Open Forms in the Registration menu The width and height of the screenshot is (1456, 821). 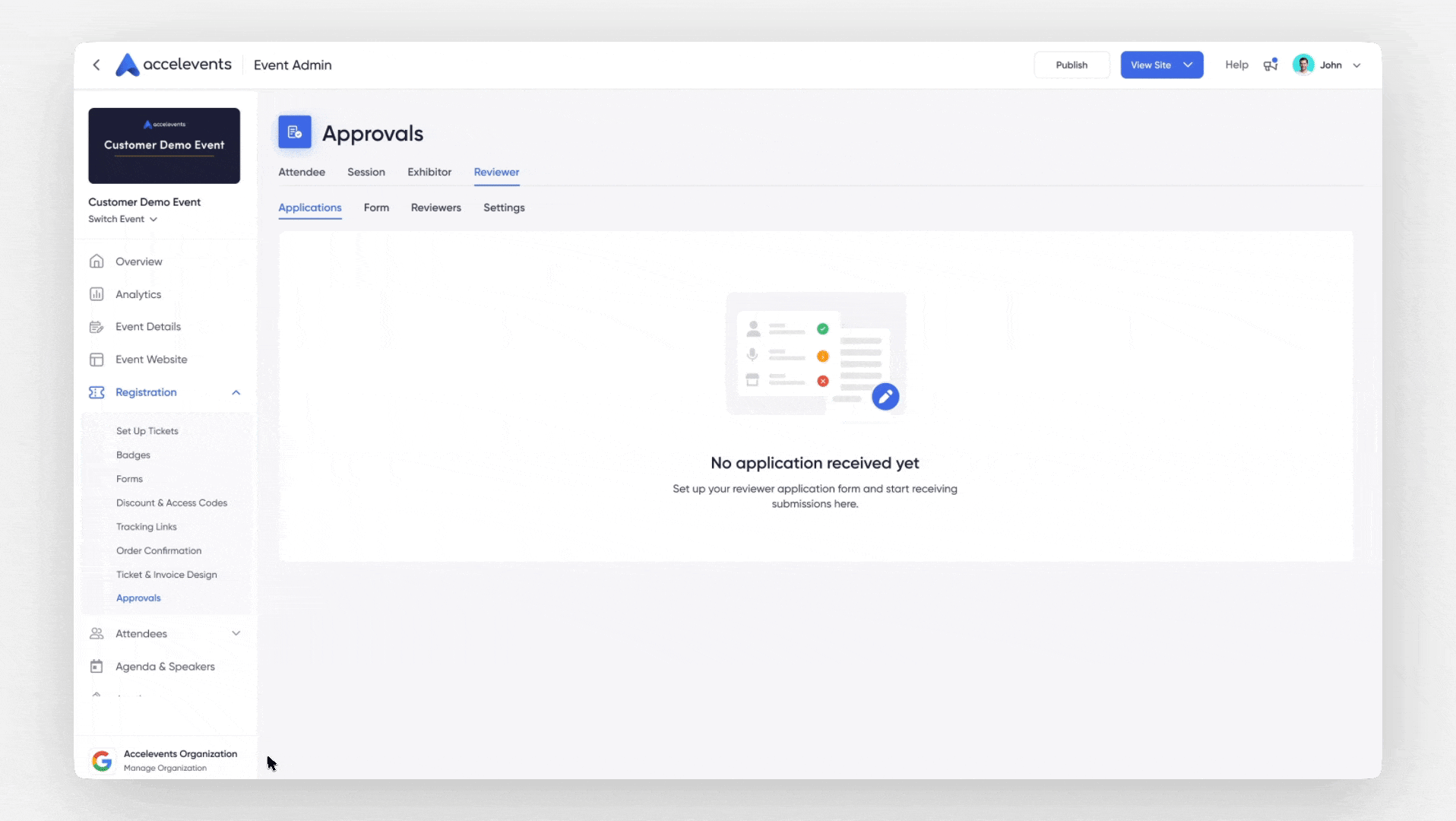(x=129, y=479)
